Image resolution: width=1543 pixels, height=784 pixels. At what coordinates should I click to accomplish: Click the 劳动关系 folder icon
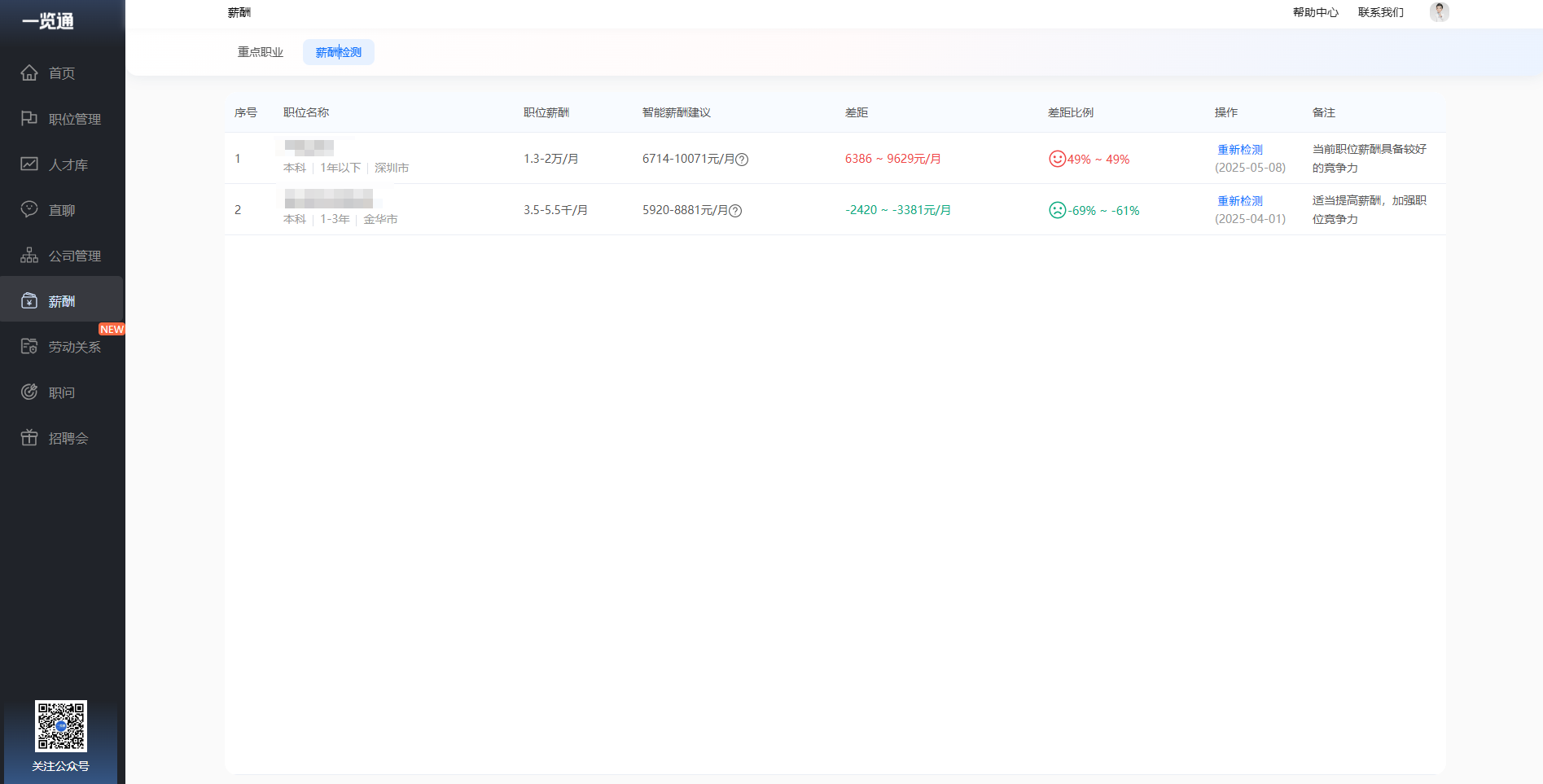[x=29, y=346]
